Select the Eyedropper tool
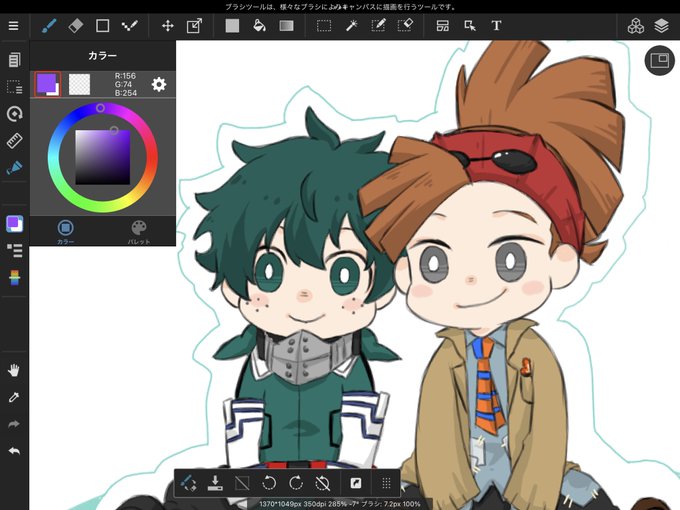Image resolution: width=680 pixels, height=510 pixels. click(14, 397)
